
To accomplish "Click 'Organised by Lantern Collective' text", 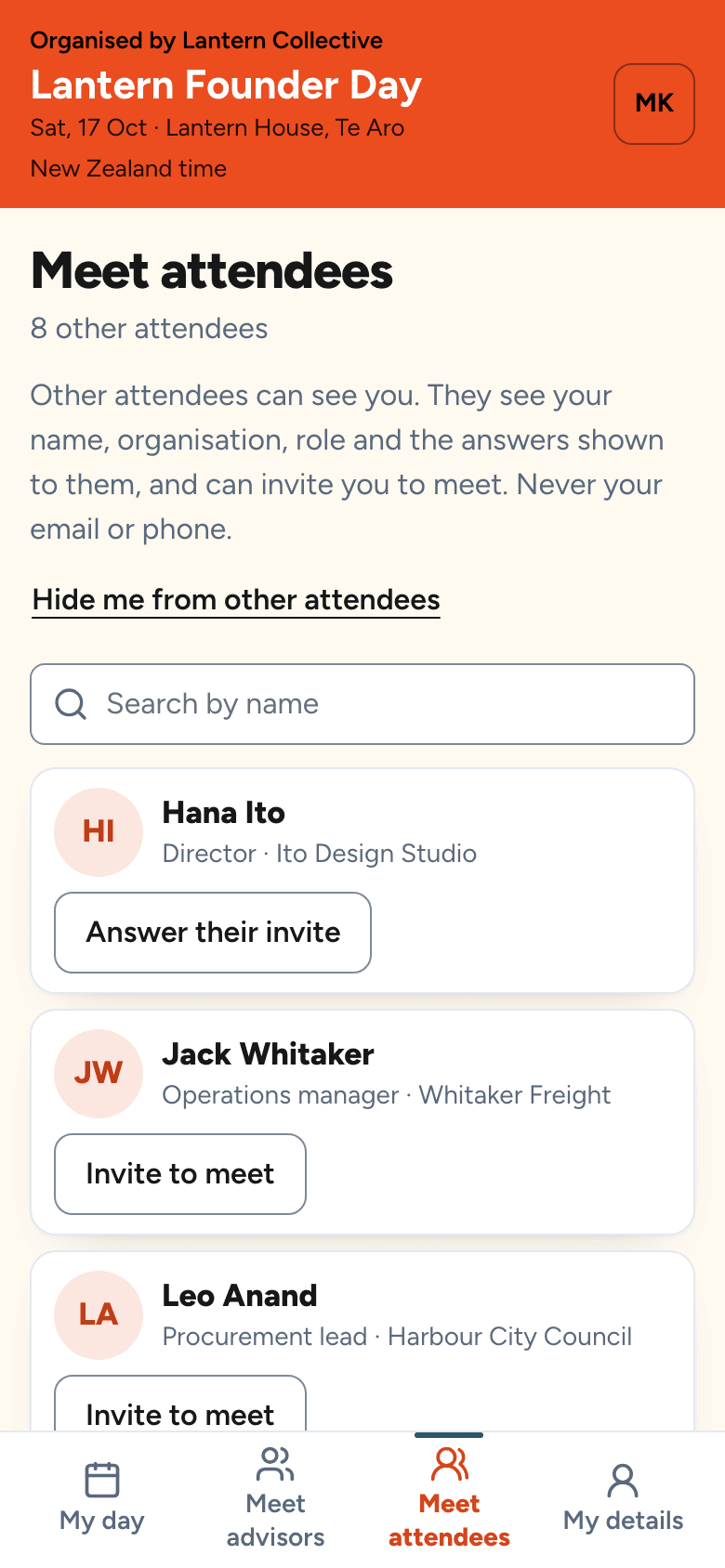I will tap(206, 41).
